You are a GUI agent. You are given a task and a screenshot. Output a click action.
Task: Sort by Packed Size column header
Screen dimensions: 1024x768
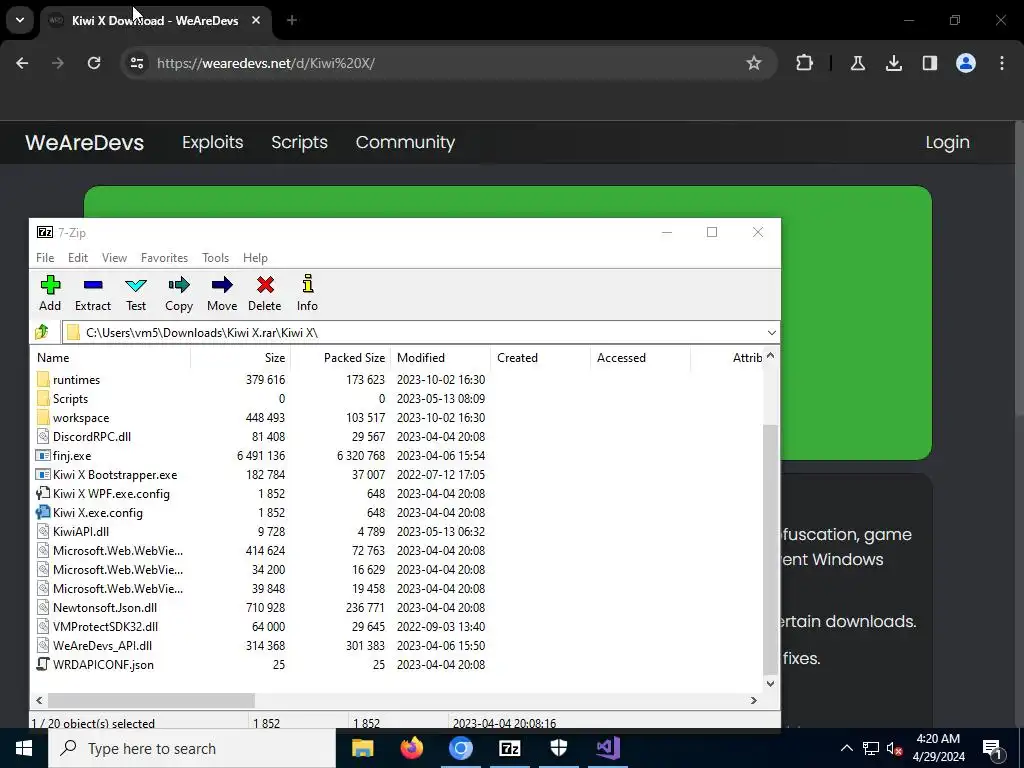(340, 358)
